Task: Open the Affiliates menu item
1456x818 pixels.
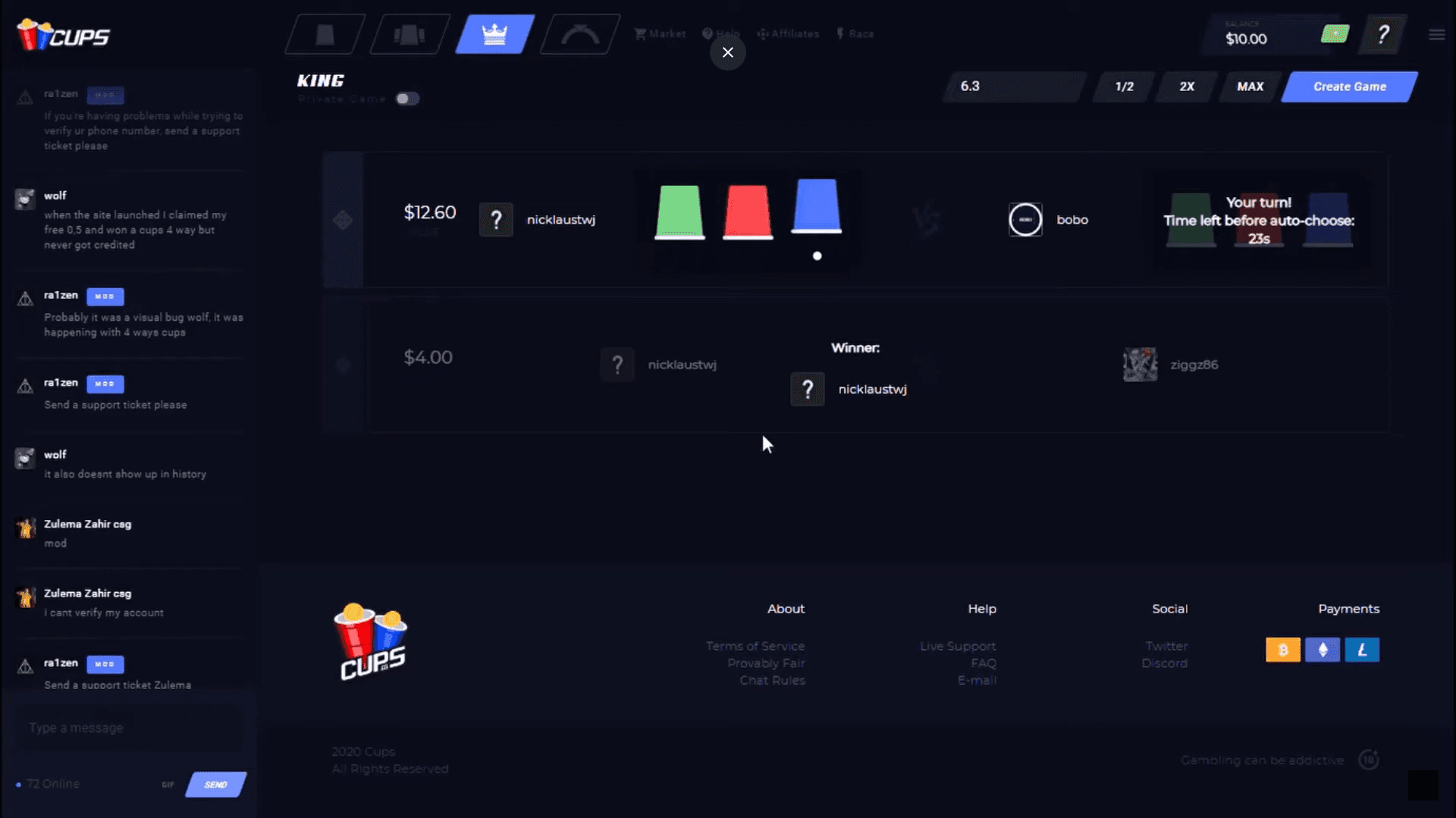Action: [x=788, y=34]
